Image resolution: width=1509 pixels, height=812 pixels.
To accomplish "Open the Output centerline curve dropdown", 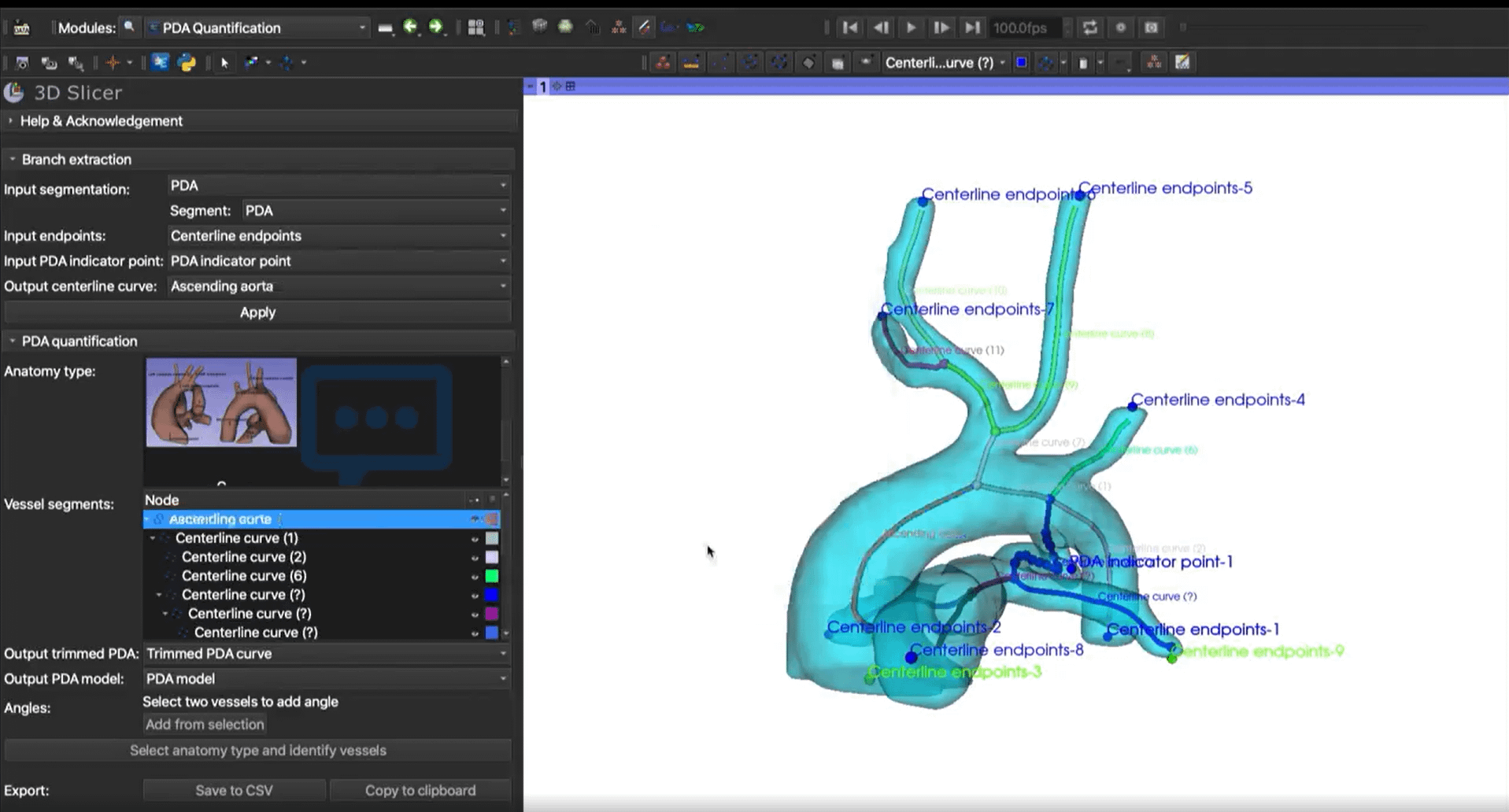I will point(338,286).
